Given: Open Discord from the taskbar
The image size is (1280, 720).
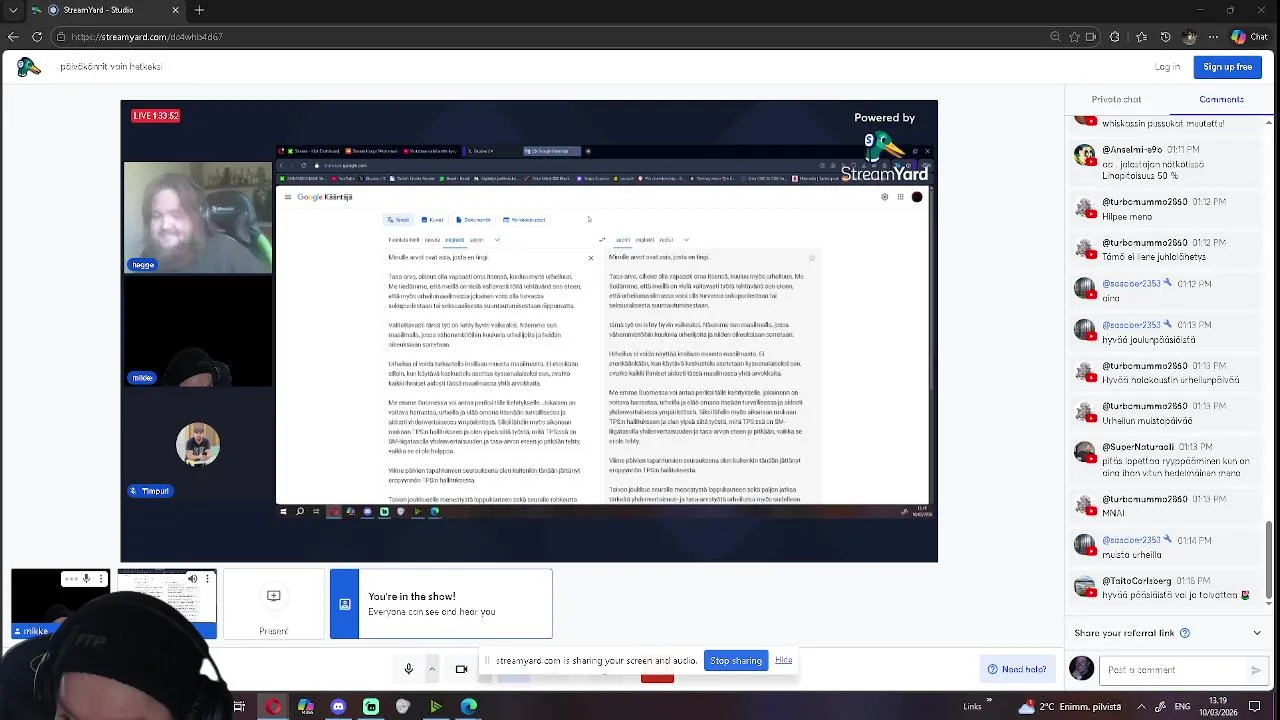Looking at the screenshot, I should point(338,707).
